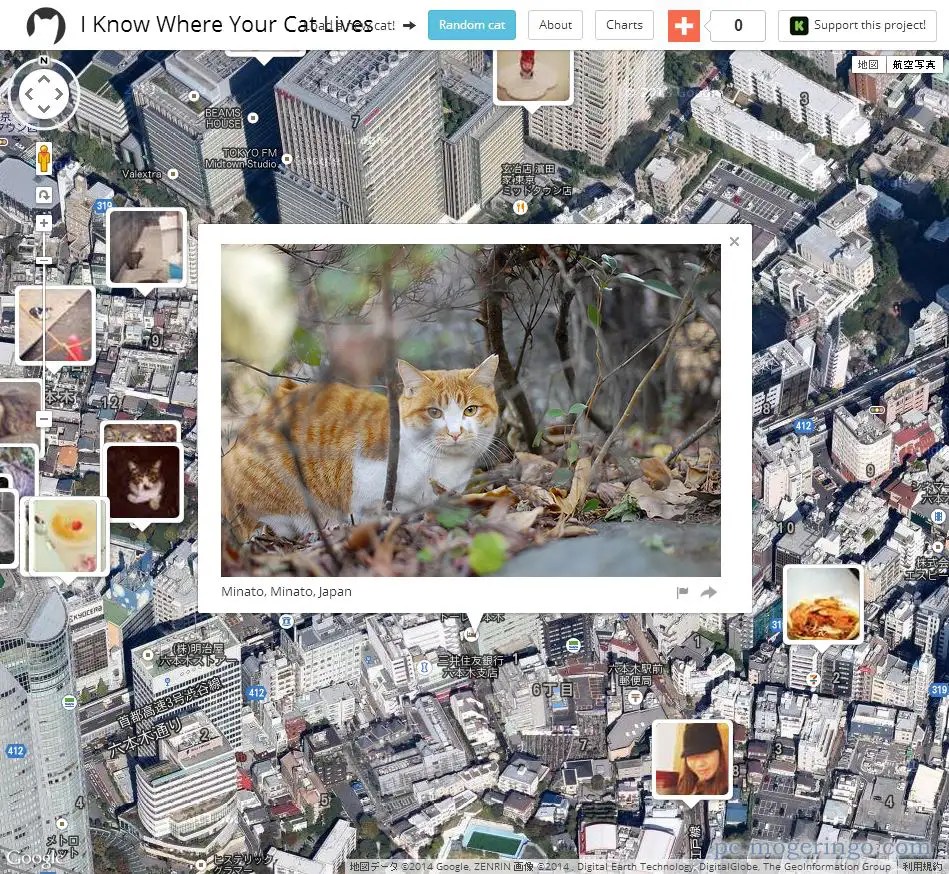Enable 航空写真 satellite view
Screen dimensions: 949x874
coord(913,64)
